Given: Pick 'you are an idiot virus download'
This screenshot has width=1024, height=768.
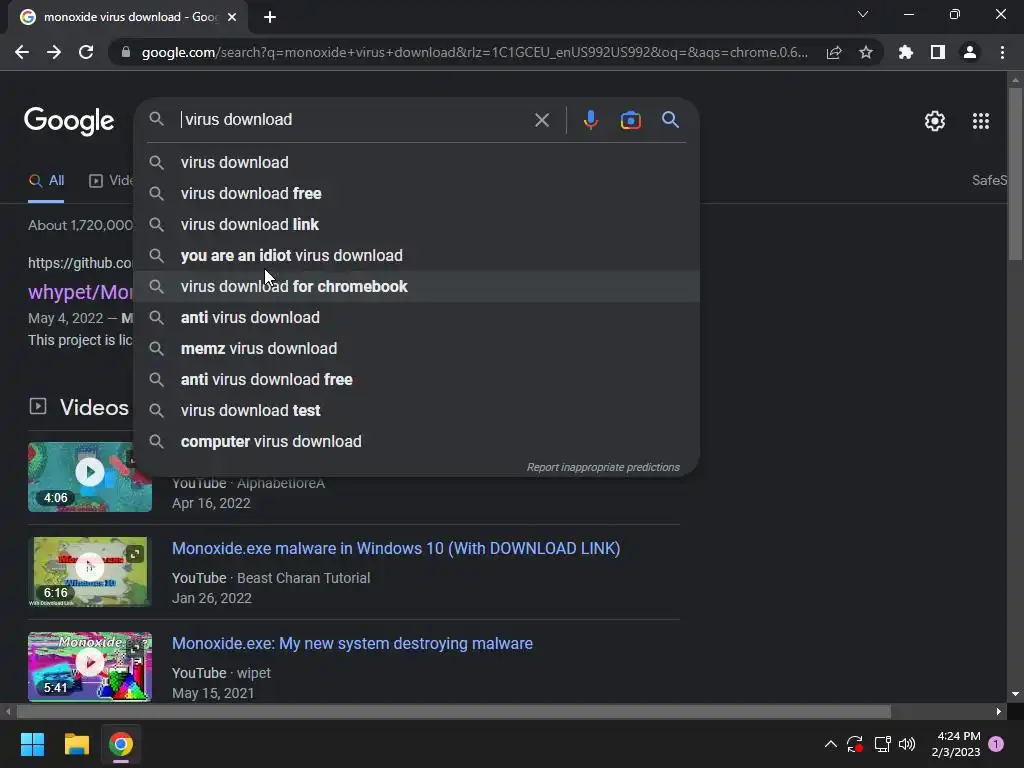Looking at the screenshot, I should [x=417, y=255].
